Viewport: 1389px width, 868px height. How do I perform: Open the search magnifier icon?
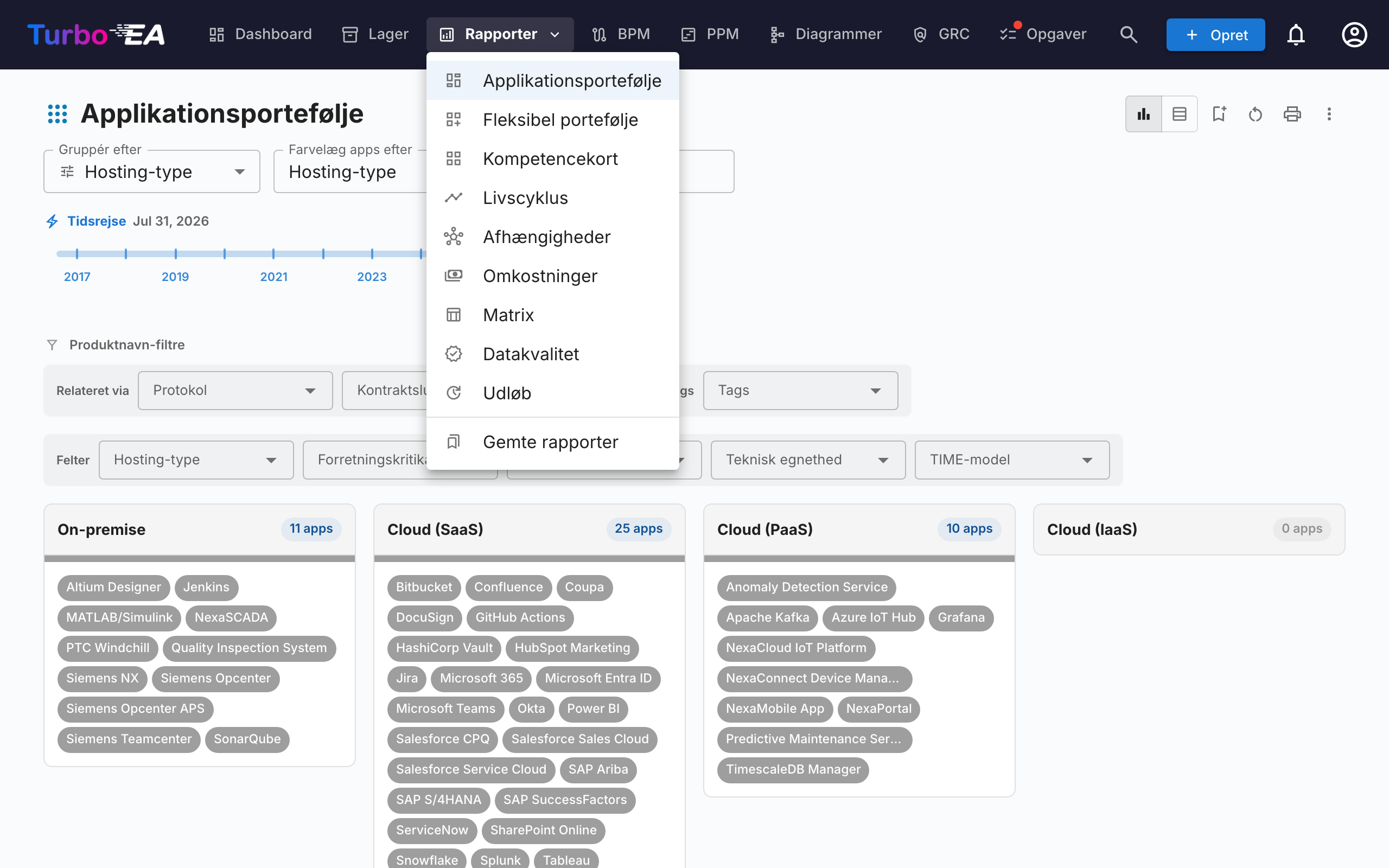pos(1129,34)
